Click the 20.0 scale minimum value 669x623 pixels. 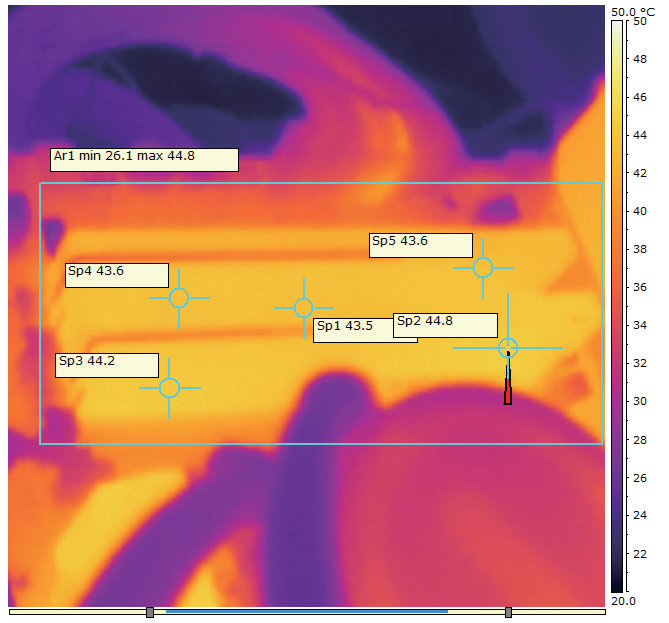click(x=623, y=601)
